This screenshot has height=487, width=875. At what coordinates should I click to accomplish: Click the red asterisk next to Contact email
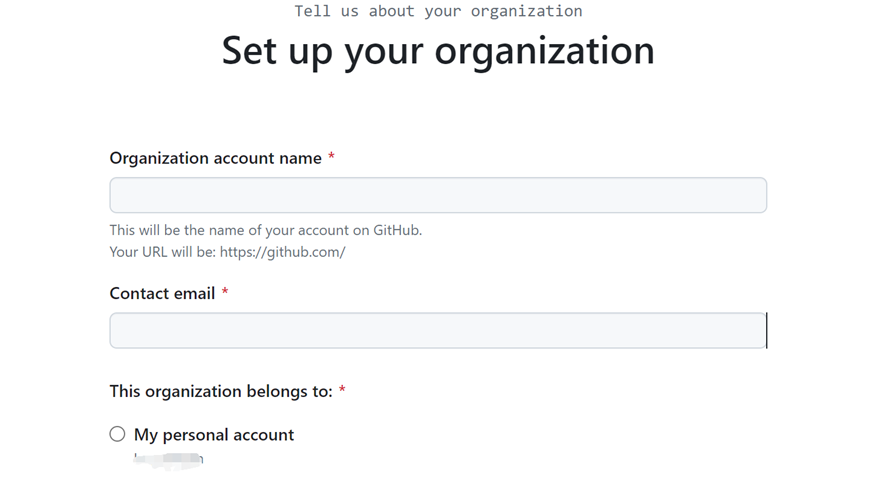point(225,293)
